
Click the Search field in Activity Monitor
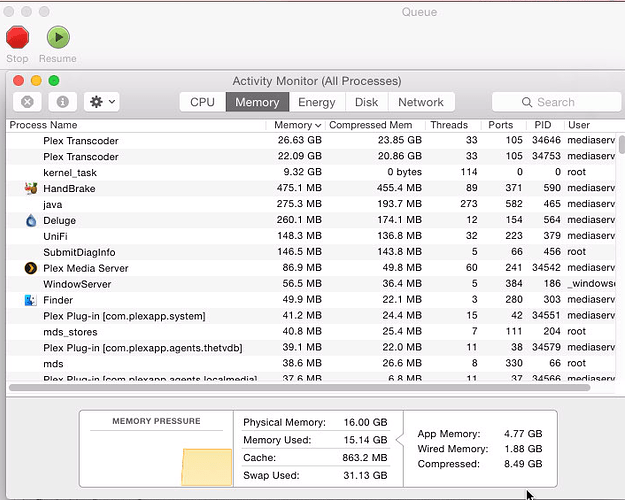[556, 102]
